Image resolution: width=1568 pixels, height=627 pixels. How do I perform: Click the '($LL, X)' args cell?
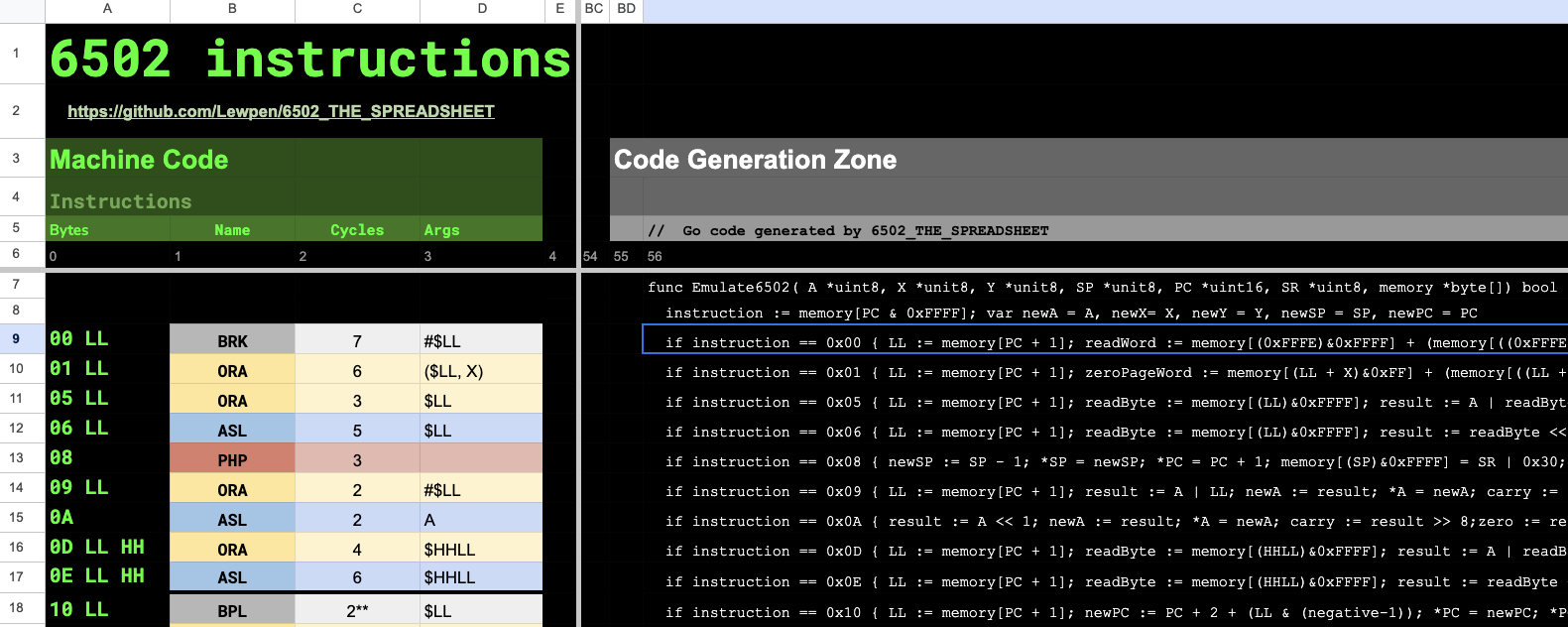coord(482,370)
